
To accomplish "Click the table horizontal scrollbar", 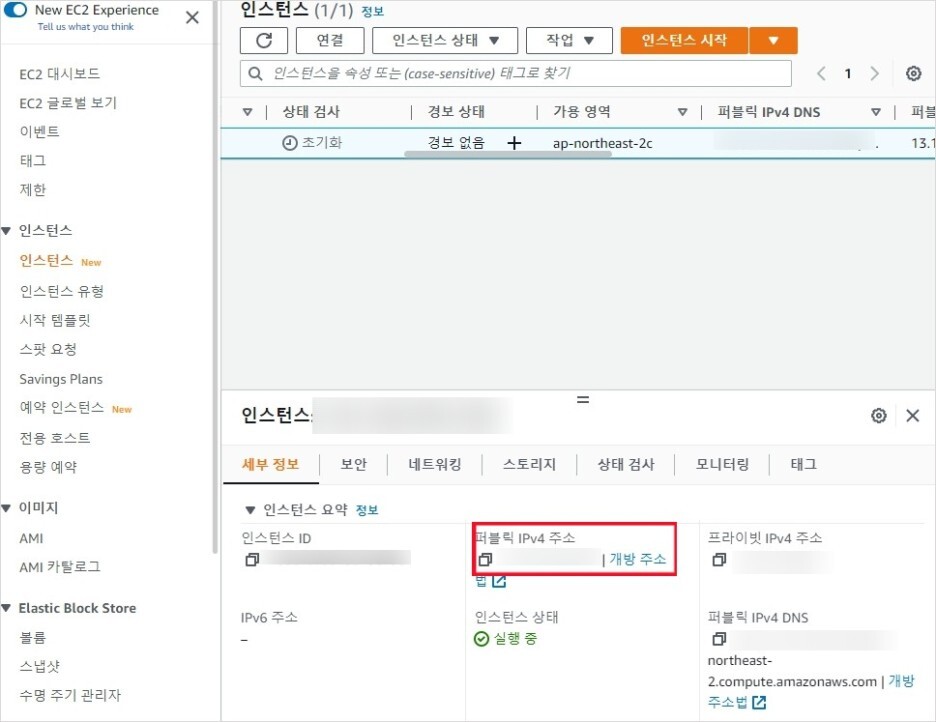I will tap(507, 154).
